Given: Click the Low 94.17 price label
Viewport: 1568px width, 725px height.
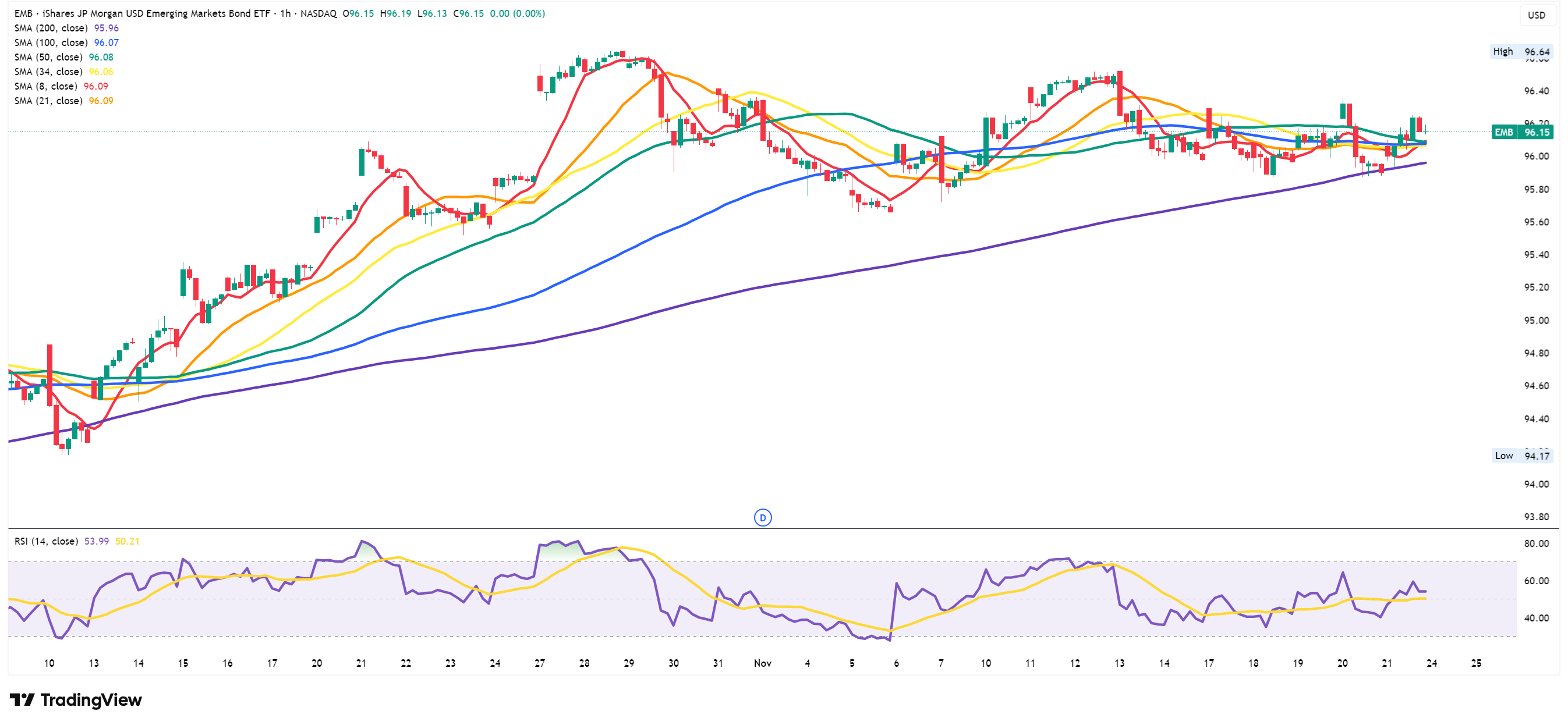Looking at the screenshot, I should click(1521, 456).
